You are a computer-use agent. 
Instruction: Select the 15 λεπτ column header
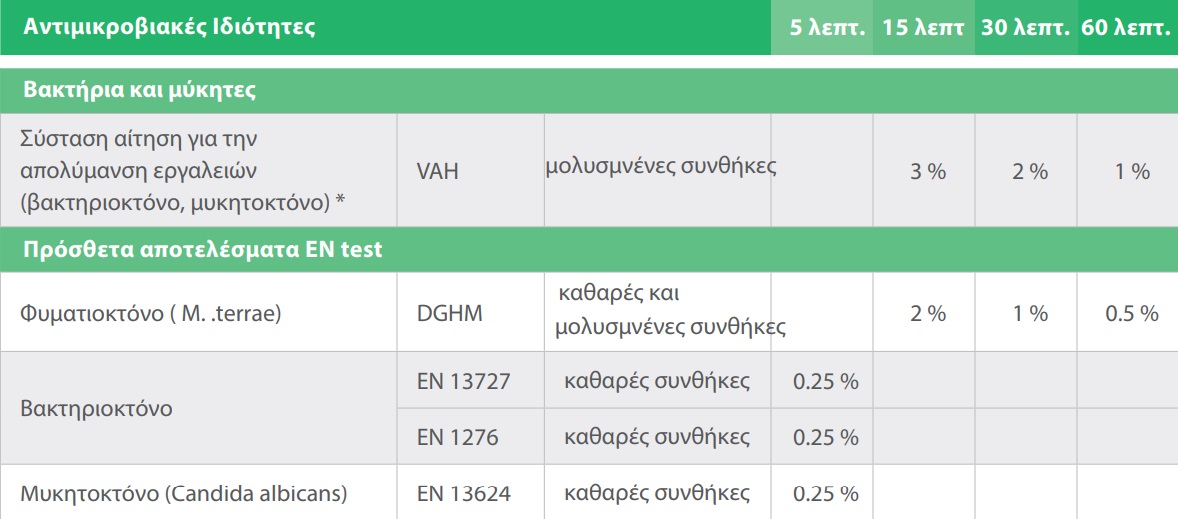(x=923, y=29)
